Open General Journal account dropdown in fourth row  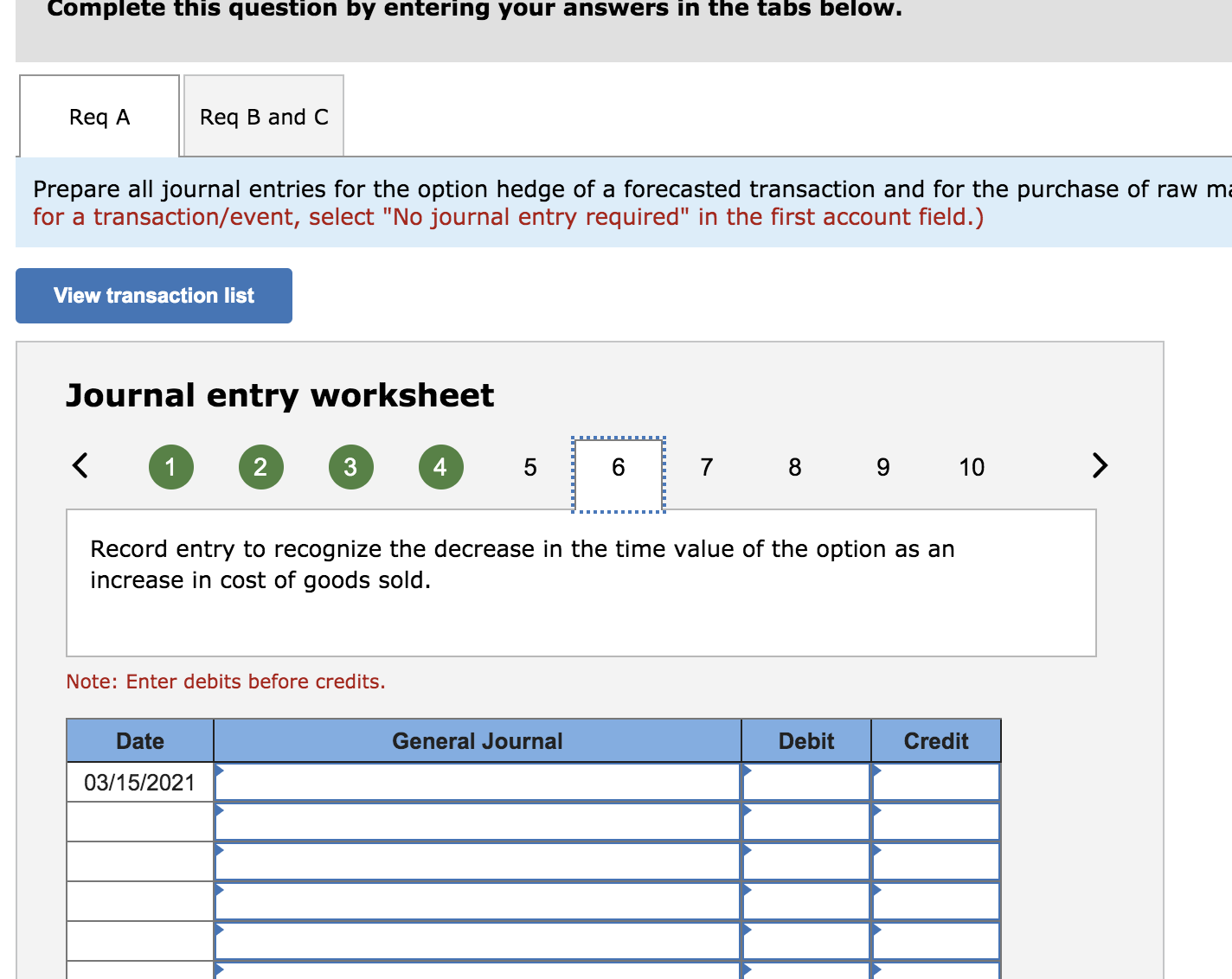pyautogui.click(x=478, y=902)
